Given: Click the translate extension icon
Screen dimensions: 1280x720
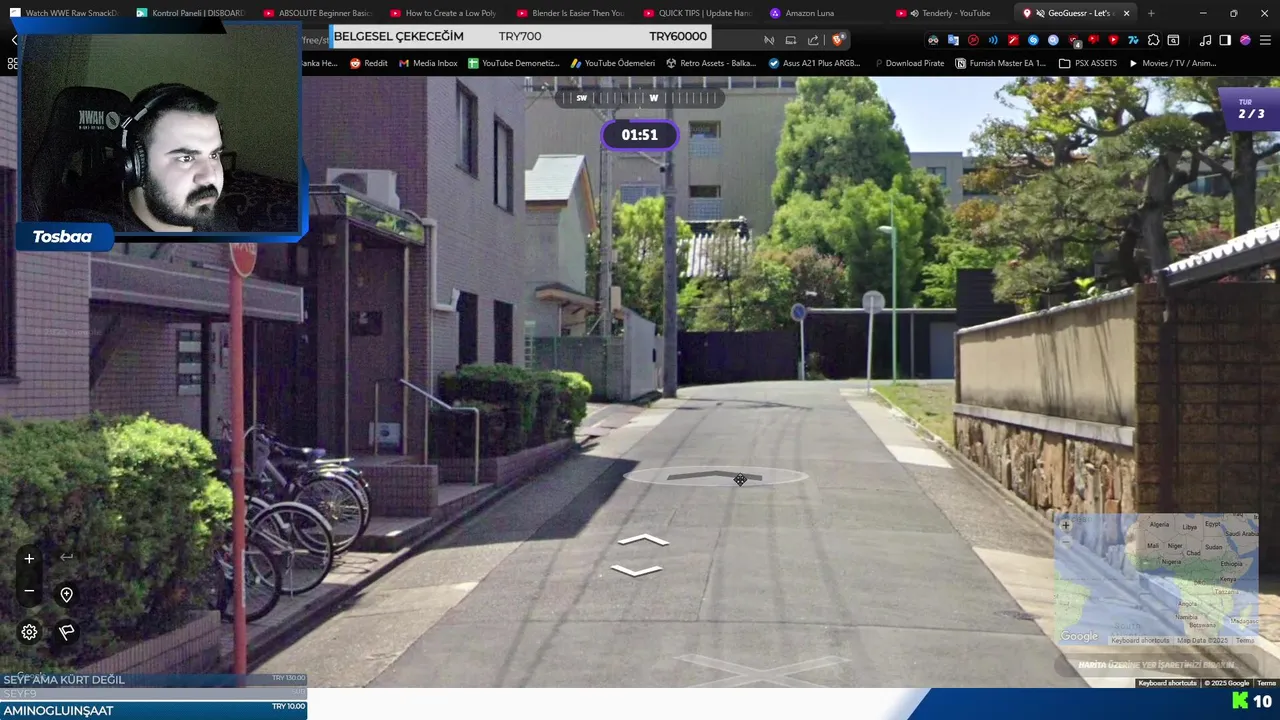Looking at the screenshot, I should click(953, 40).
